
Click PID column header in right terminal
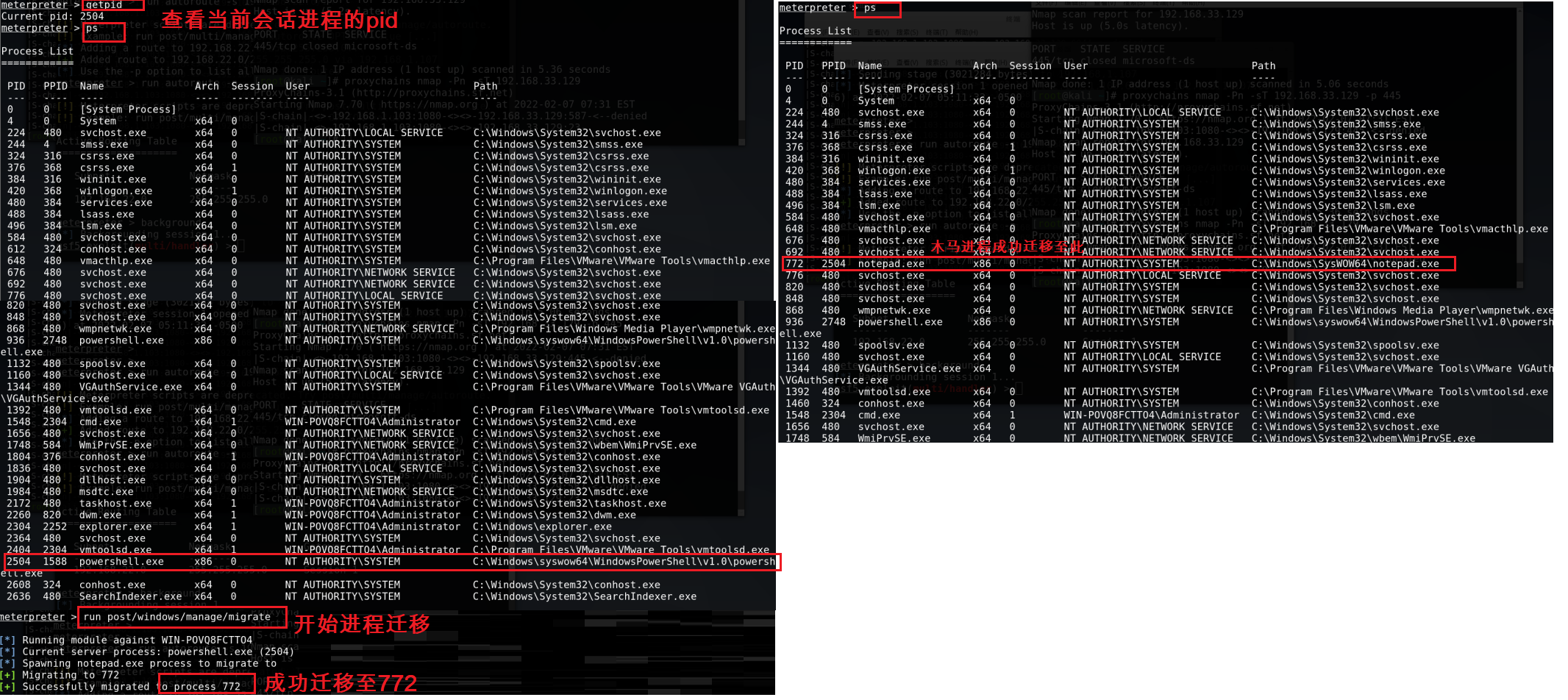[x=794, y=66]
